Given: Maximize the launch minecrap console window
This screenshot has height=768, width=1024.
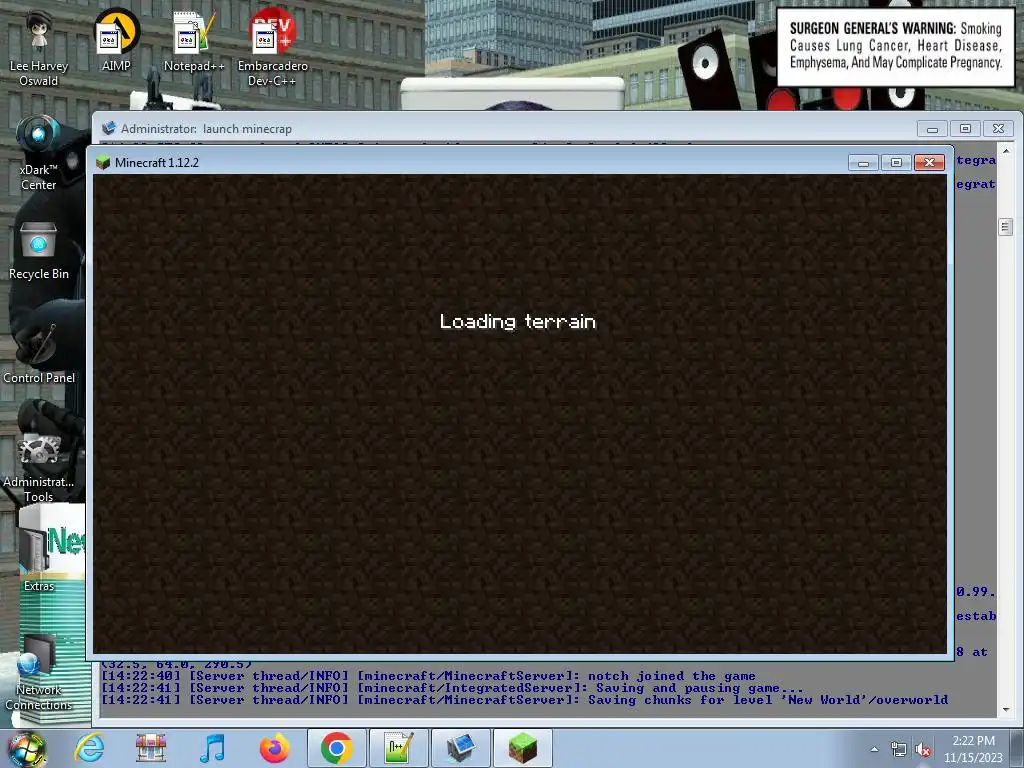Looking at the screenshot, I should click(965, 129).
